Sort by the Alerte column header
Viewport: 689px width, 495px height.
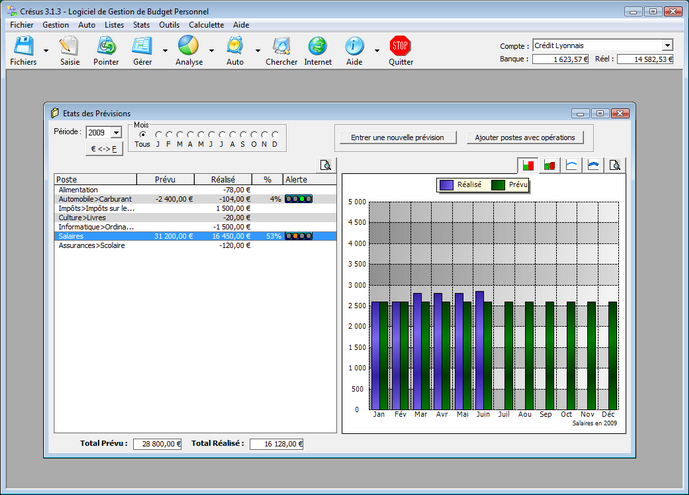(x=309, y=179)
